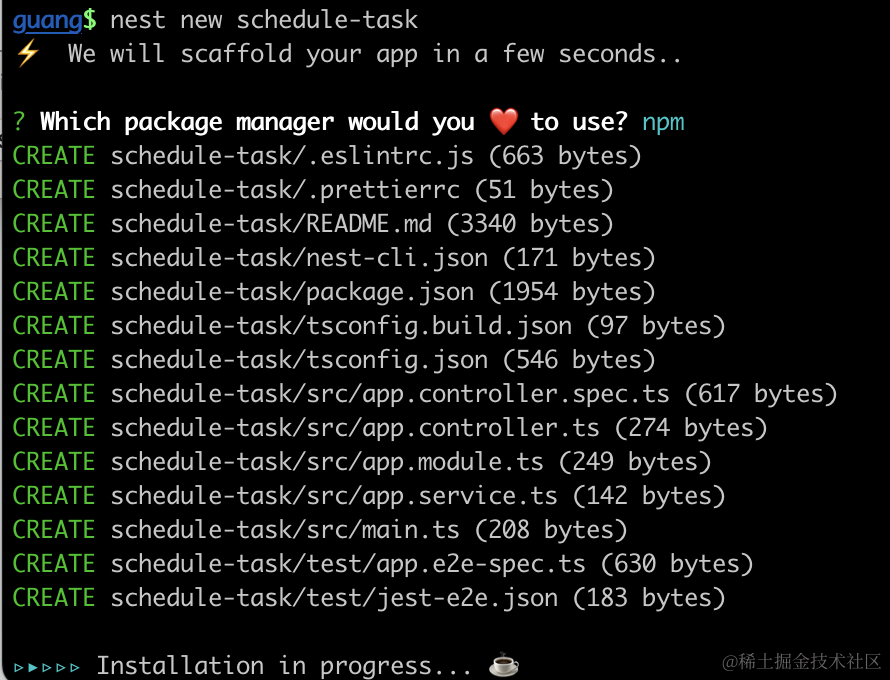The image size is (890, 680).
Task: Click the nest new schedule-task command
Action: click(264, 19)
